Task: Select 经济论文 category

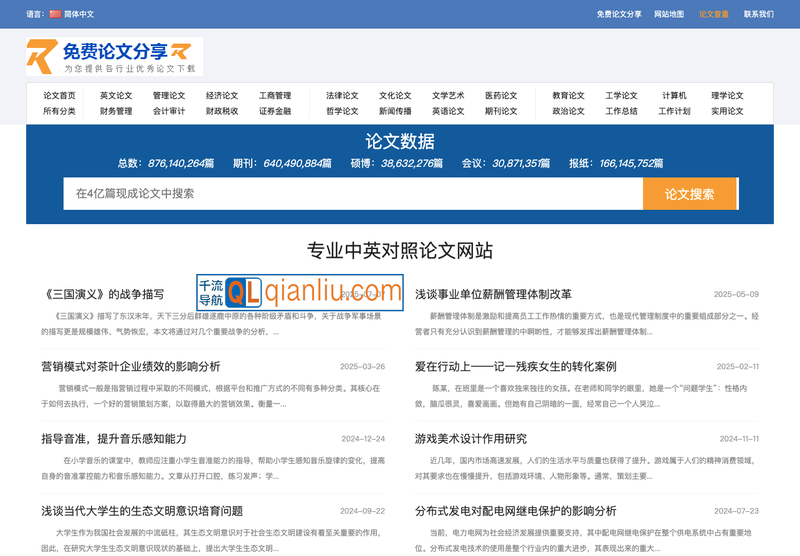Action: coord(222,95)
